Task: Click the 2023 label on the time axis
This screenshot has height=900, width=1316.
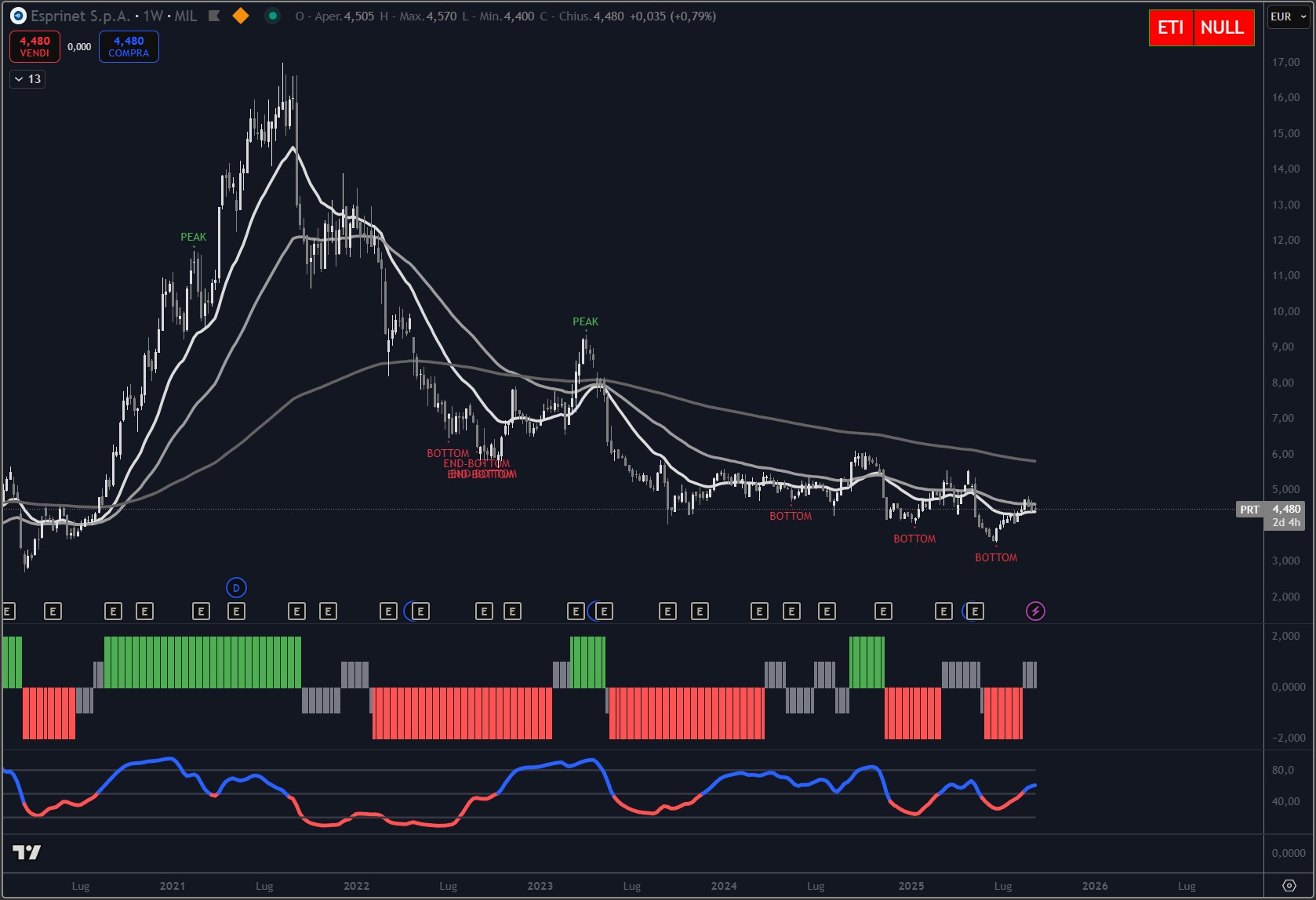Action: pyautogui.click(x=540, y=886)
